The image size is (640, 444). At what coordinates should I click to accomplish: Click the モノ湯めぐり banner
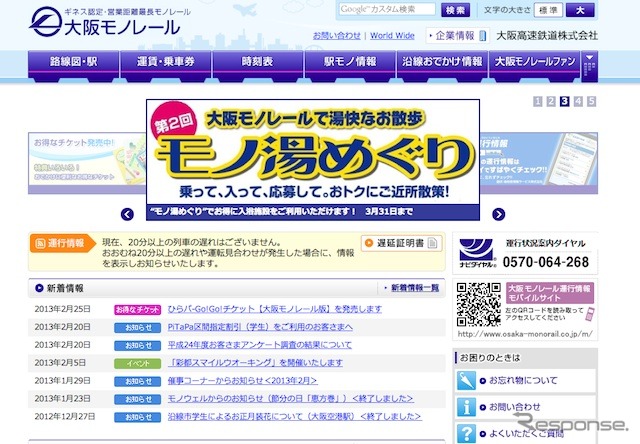coord(313,160)
